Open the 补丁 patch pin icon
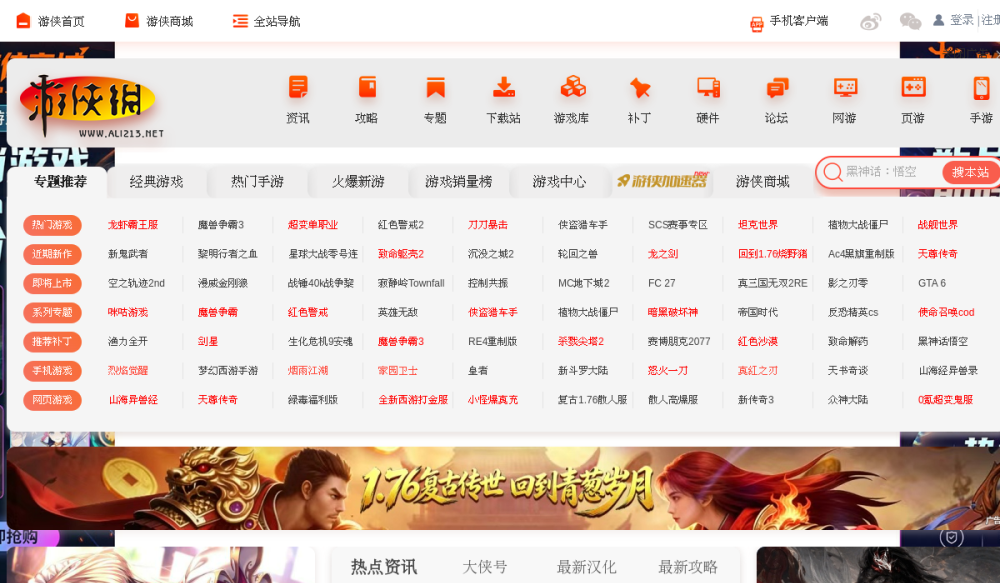 (x=640, y=87)
